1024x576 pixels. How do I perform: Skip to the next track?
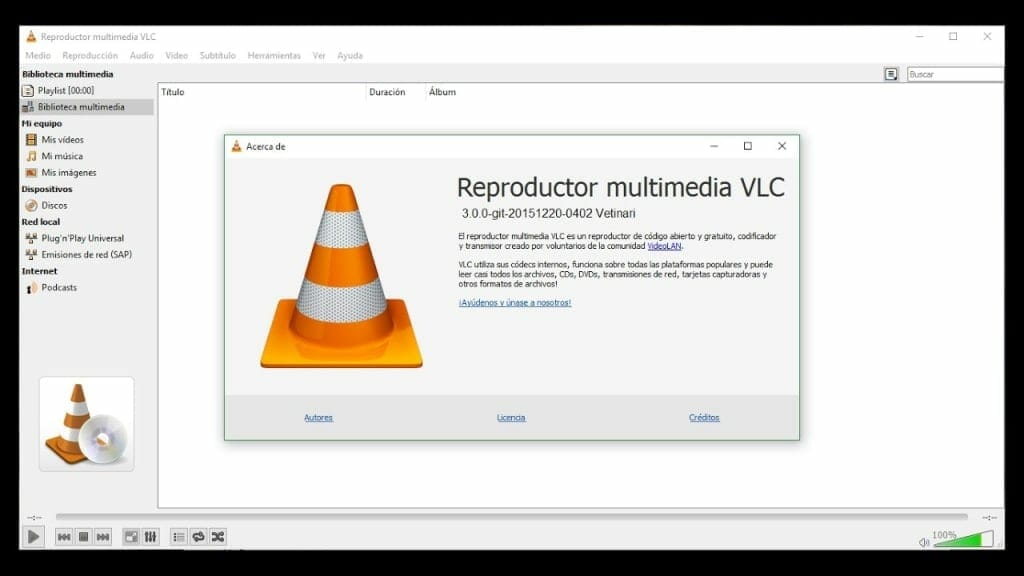tap(103, 537)
